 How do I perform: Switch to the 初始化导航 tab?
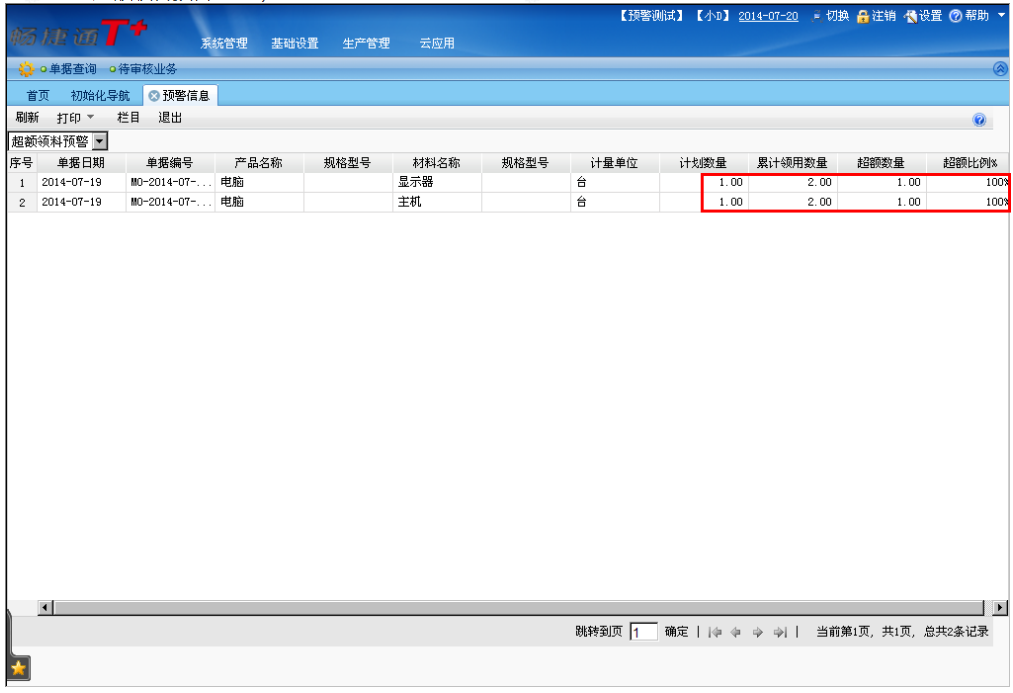[x=100, y=96]
